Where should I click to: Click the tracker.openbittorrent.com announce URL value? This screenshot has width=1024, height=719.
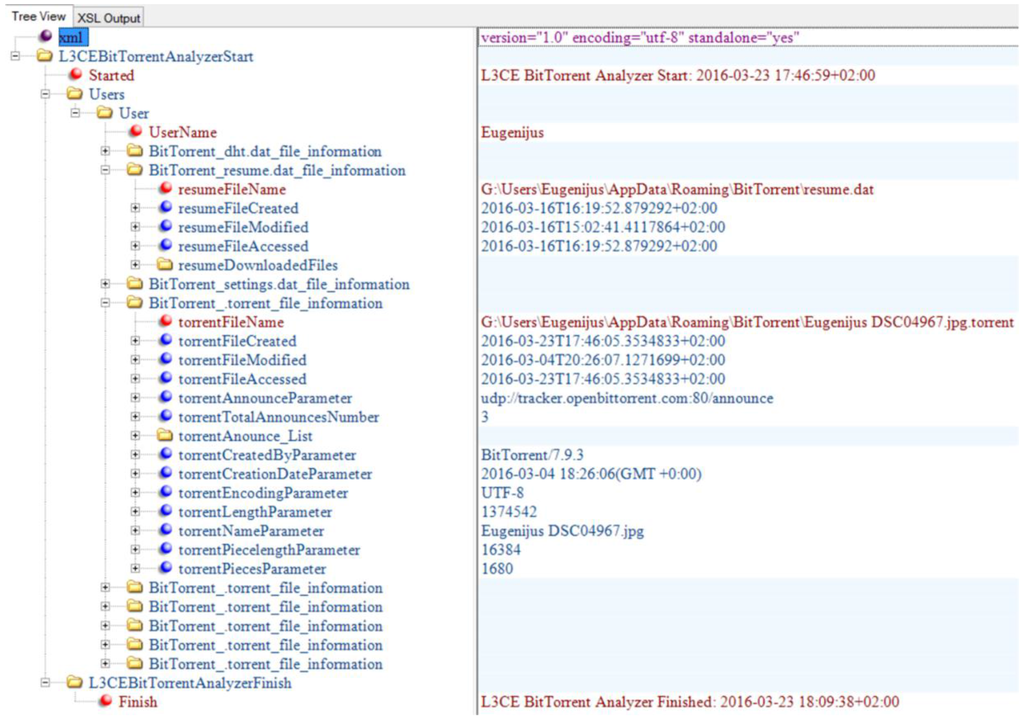[627, 398]
